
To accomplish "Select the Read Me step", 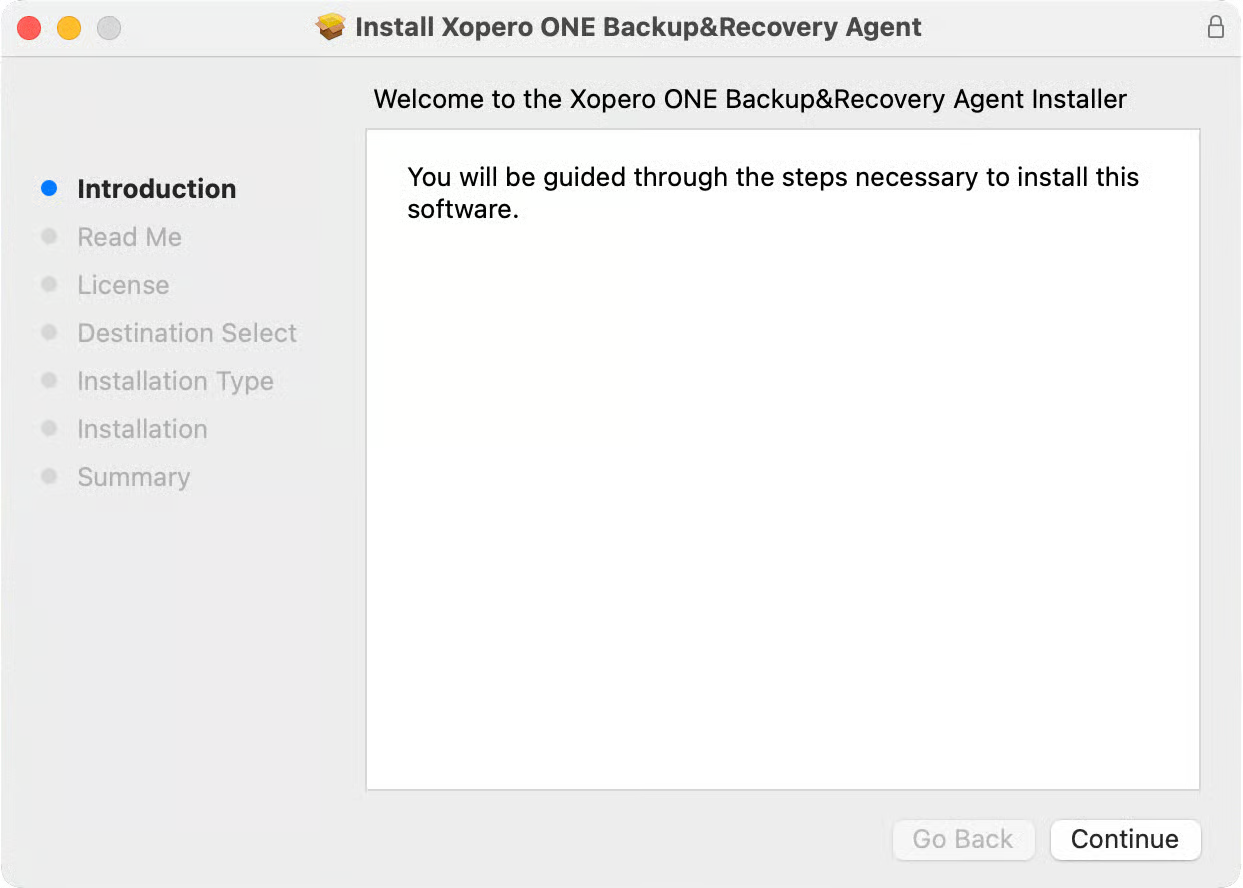I will pos(130,237).
